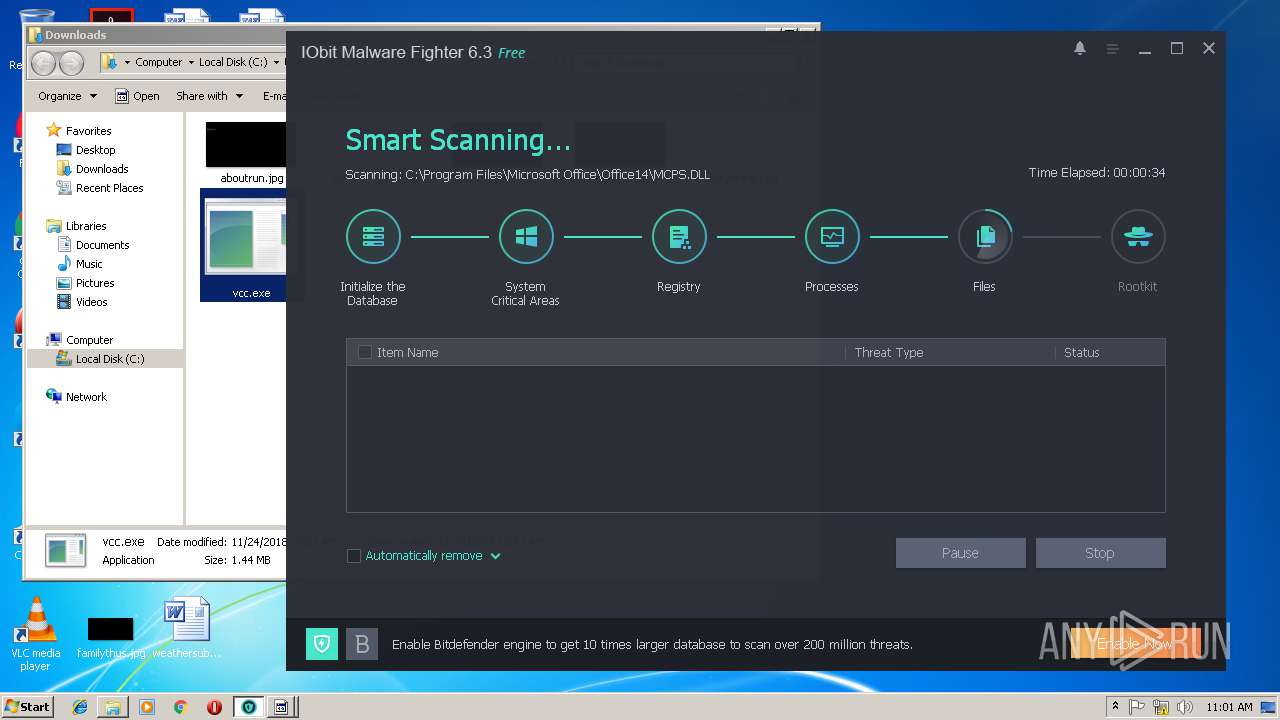The height and width of the screenshot is (720, 1280).
Task: Open the Windows Start menu
Action: click(x=27, y=707)
